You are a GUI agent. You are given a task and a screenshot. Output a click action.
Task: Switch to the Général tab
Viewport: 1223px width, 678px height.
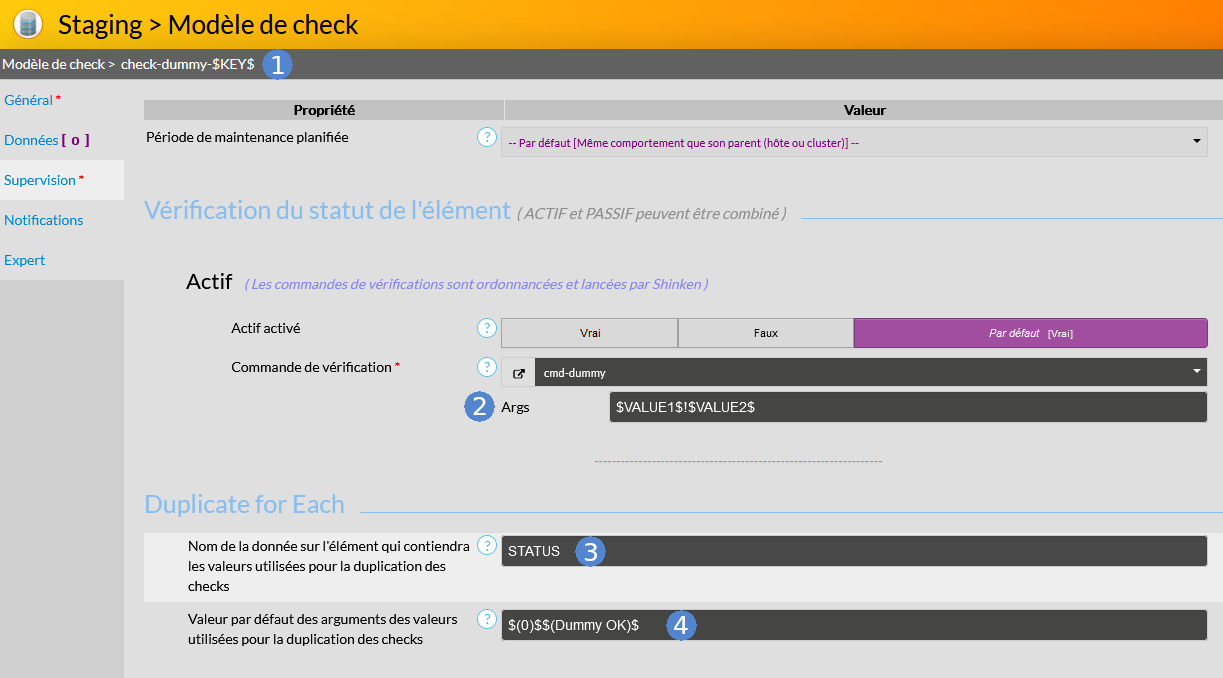(x=29, y=100)
